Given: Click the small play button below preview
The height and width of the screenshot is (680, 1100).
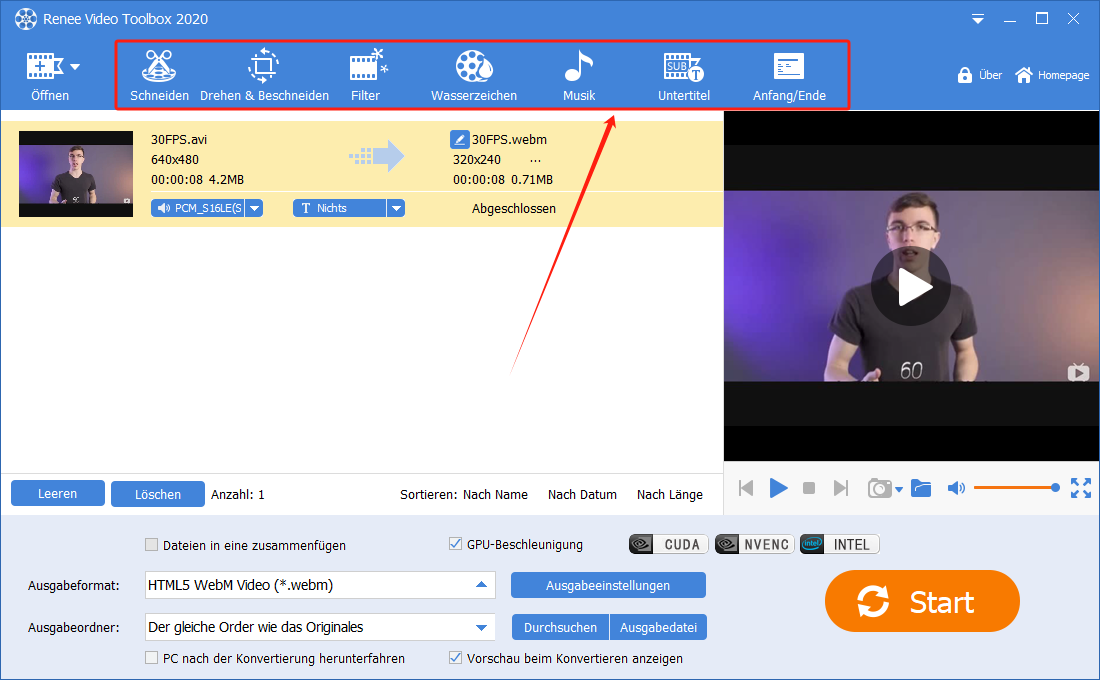Looking at the screenshot, I should coord(778,488).
